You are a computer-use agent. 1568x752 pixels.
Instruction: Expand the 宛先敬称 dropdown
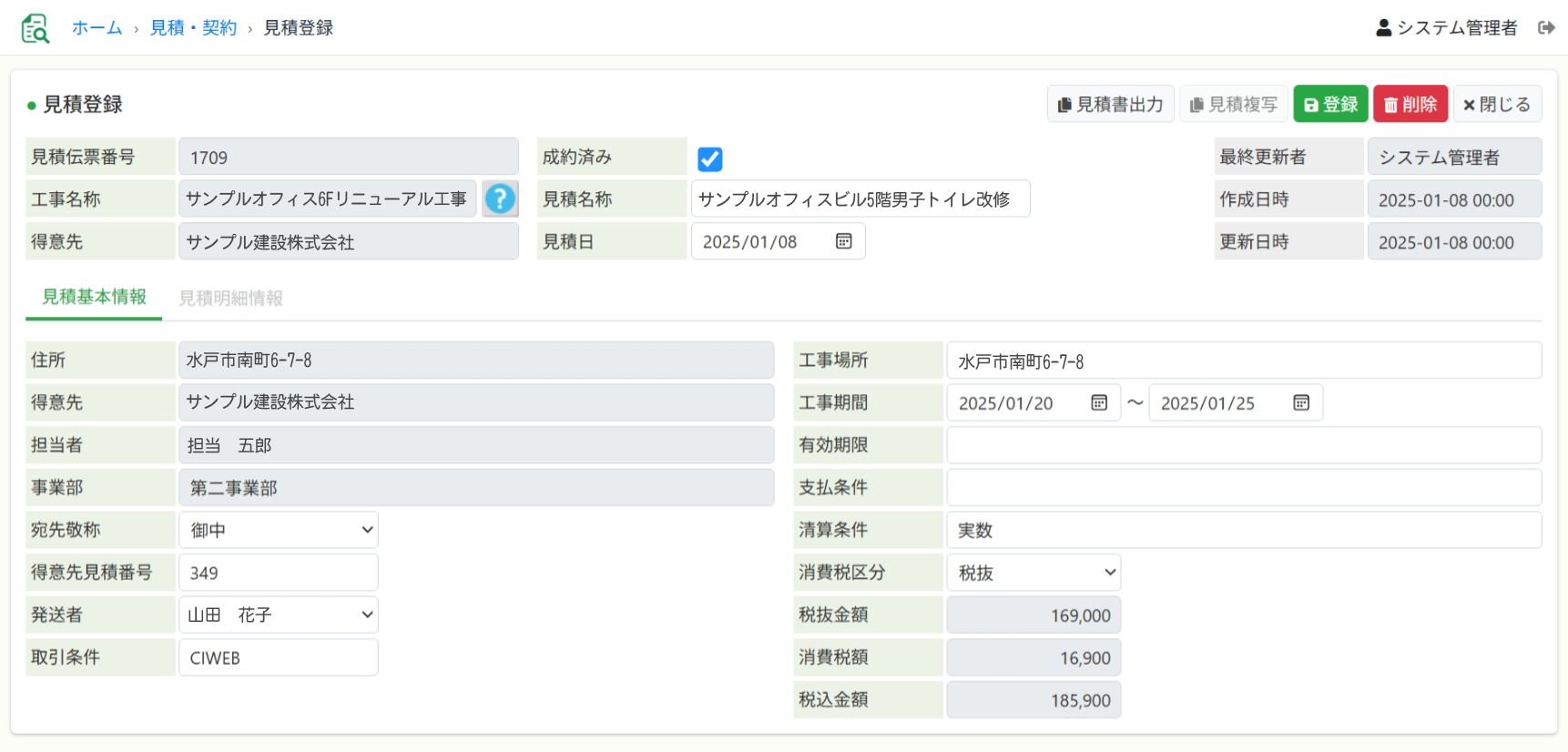[x=279, y=530]
